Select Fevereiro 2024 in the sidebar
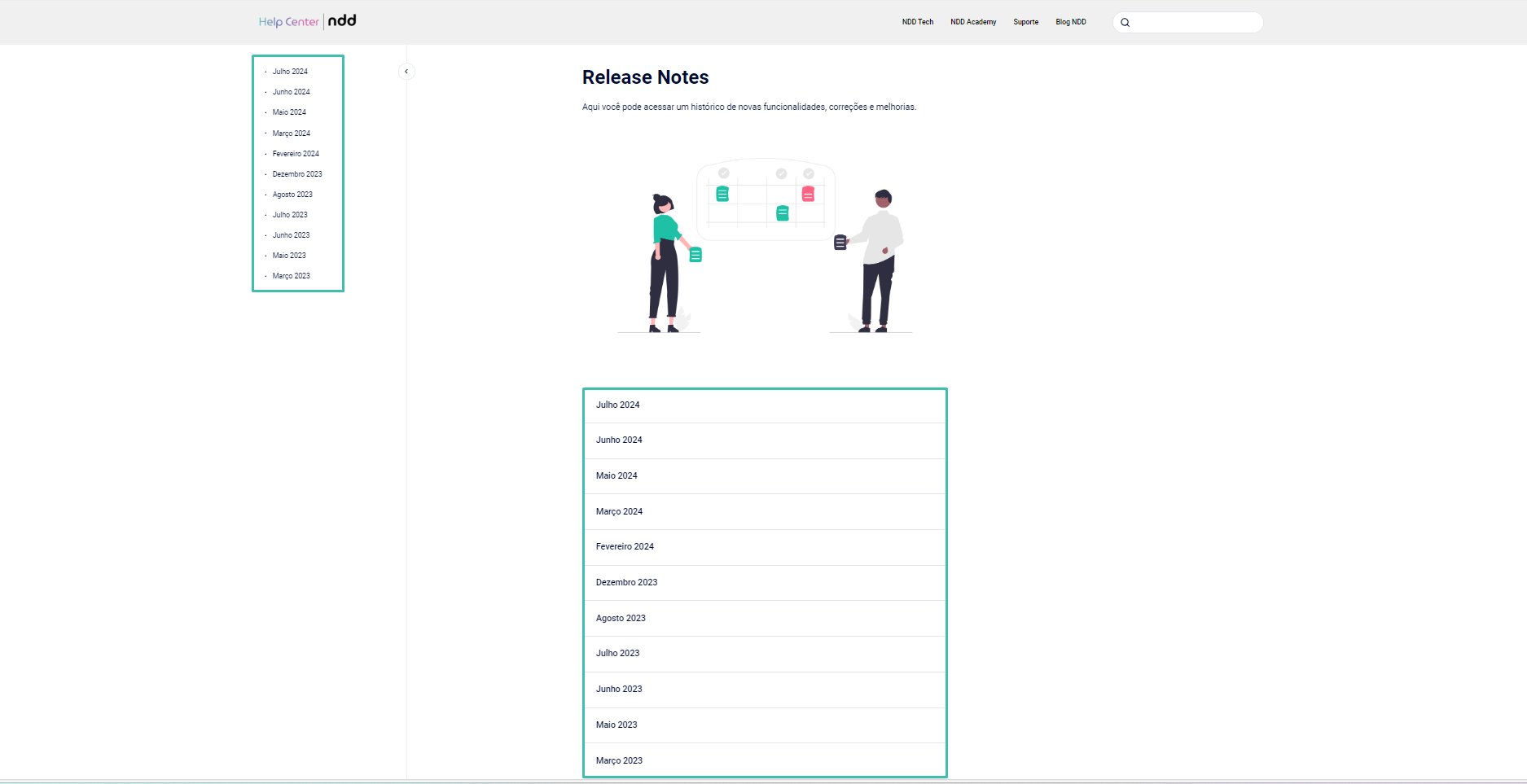This screenshot has height=784, width=1527. [296, 154]
